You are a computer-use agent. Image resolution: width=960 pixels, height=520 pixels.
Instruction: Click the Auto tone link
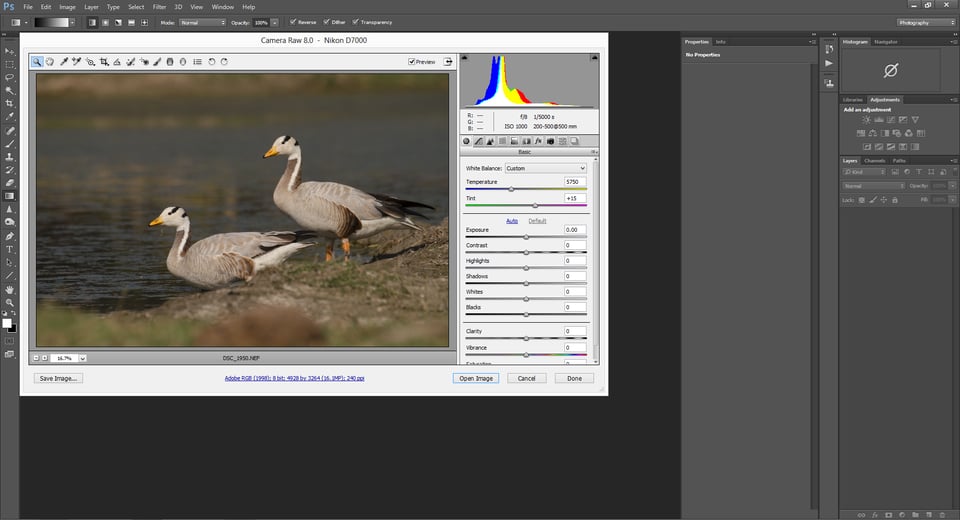[x=512, y=220]
